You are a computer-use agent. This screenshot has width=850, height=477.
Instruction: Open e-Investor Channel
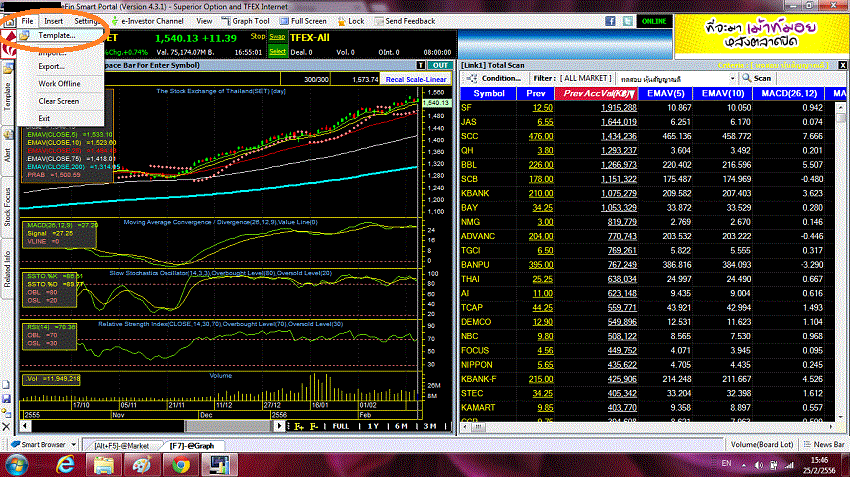147,21
